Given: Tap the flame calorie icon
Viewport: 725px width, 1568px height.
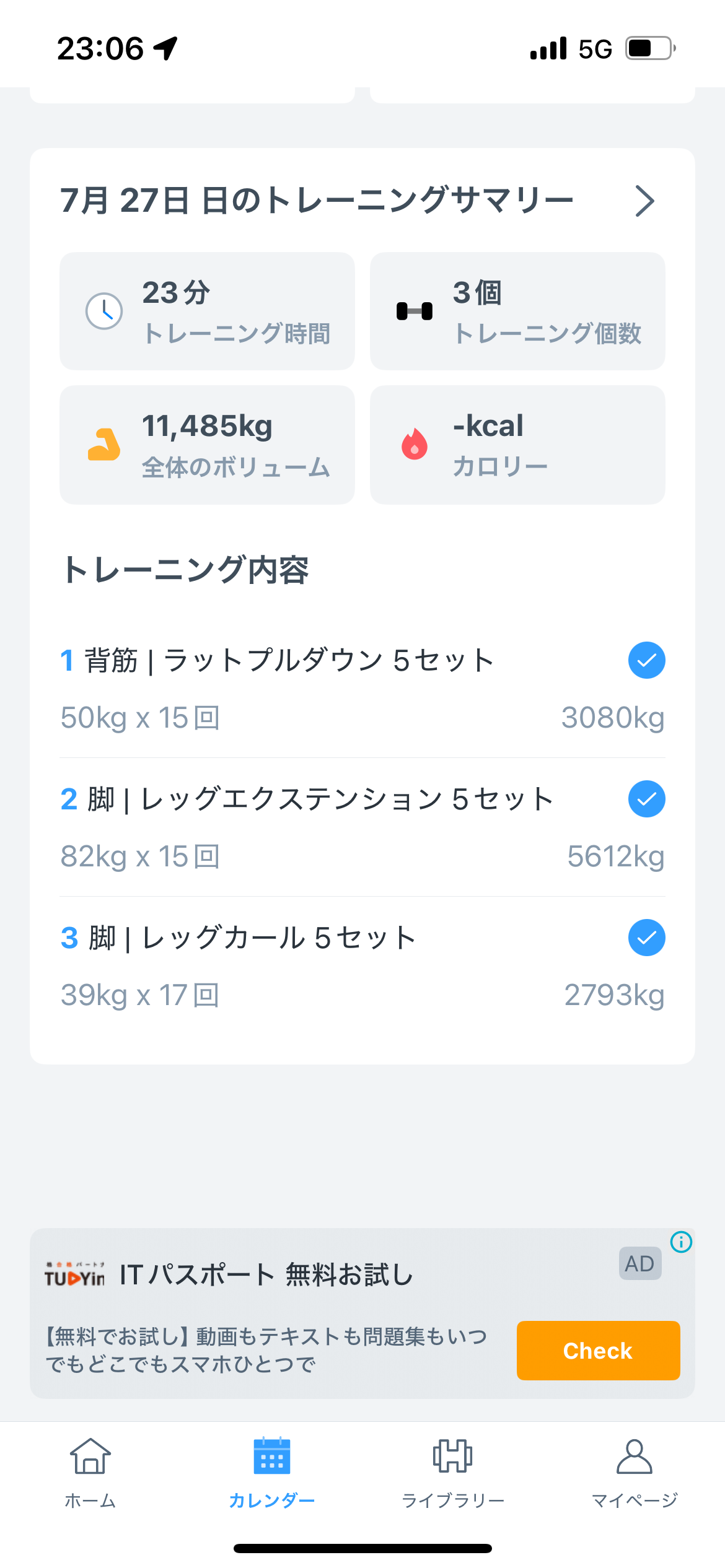Looking at the screenshot, I should [415, 444].
